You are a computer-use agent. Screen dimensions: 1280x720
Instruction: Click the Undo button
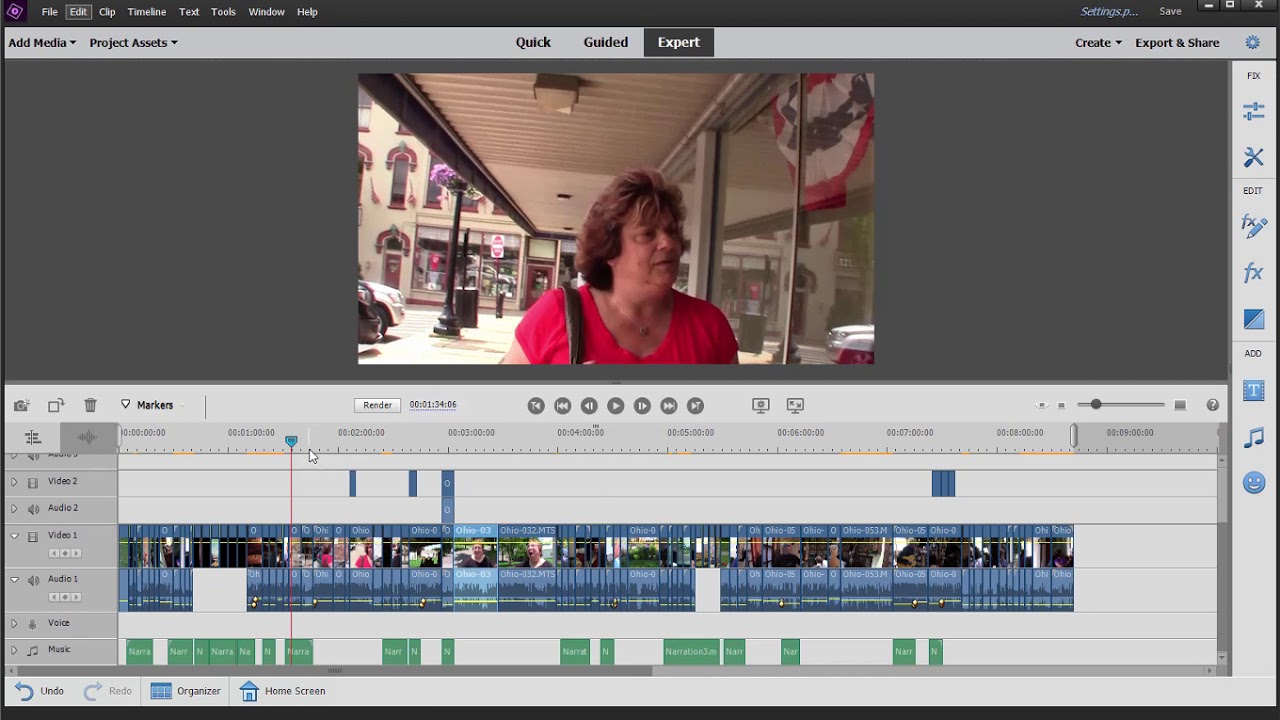pos(40,691)
